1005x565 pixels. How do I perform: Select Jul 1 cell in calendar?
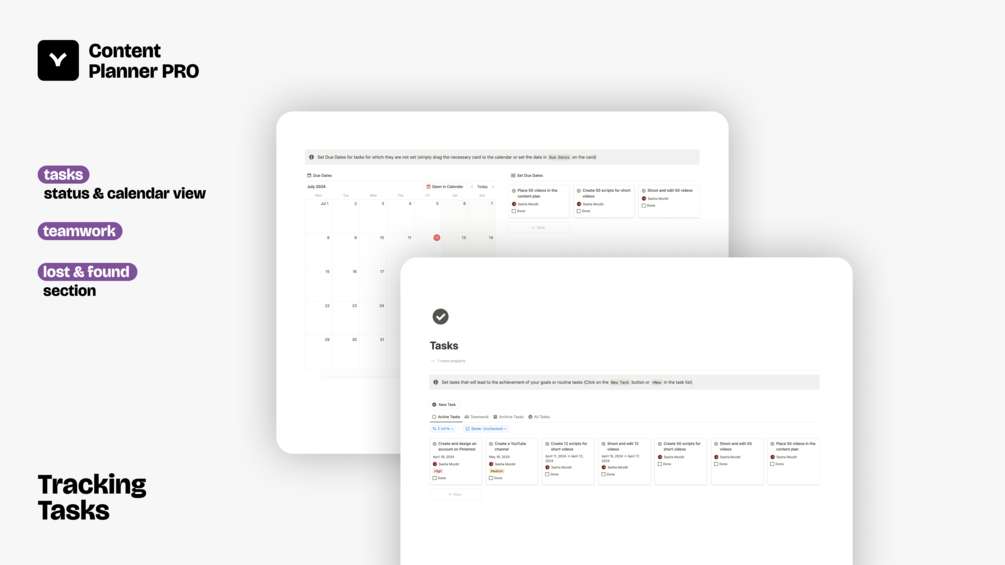(319, 216)
